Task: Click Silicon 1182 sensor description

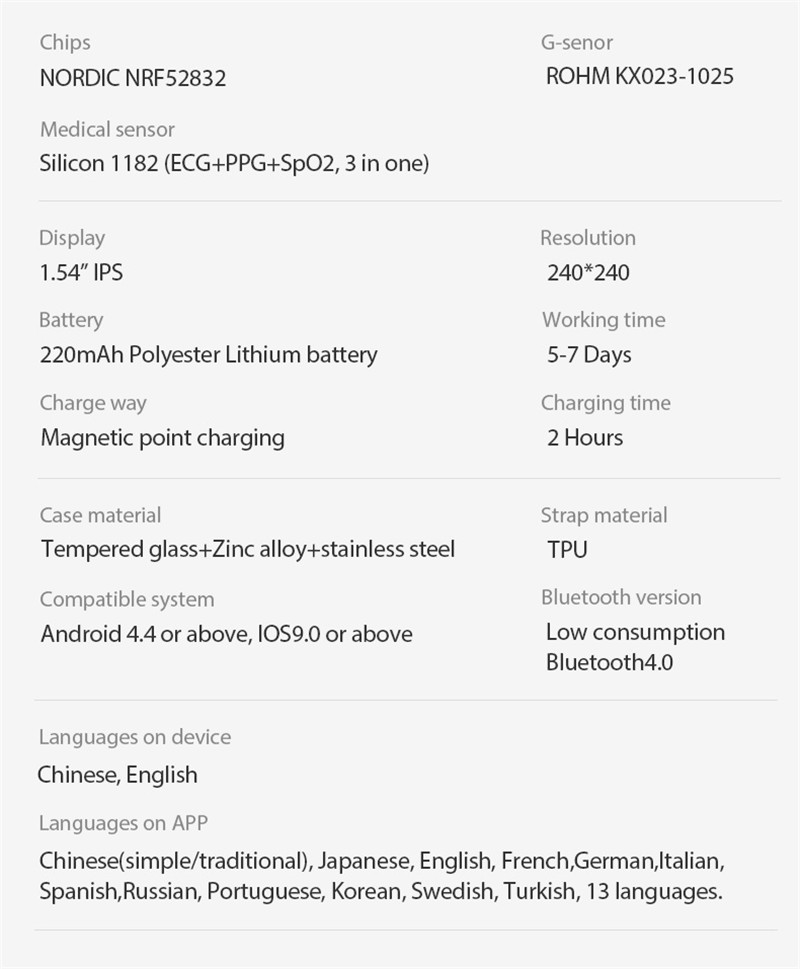Action: 234,163
